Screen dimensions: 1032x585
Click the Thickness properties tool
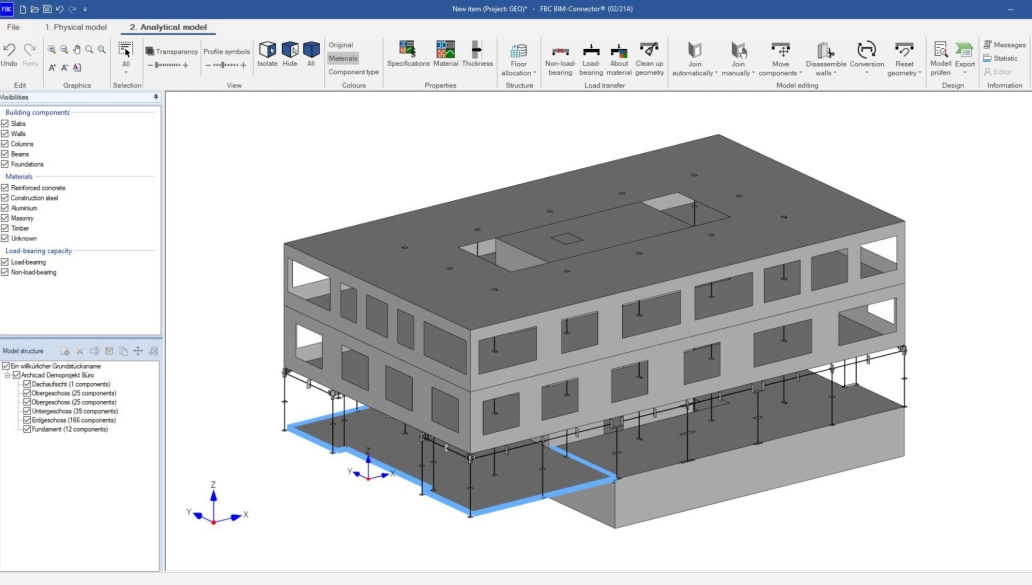pos(477,53)
